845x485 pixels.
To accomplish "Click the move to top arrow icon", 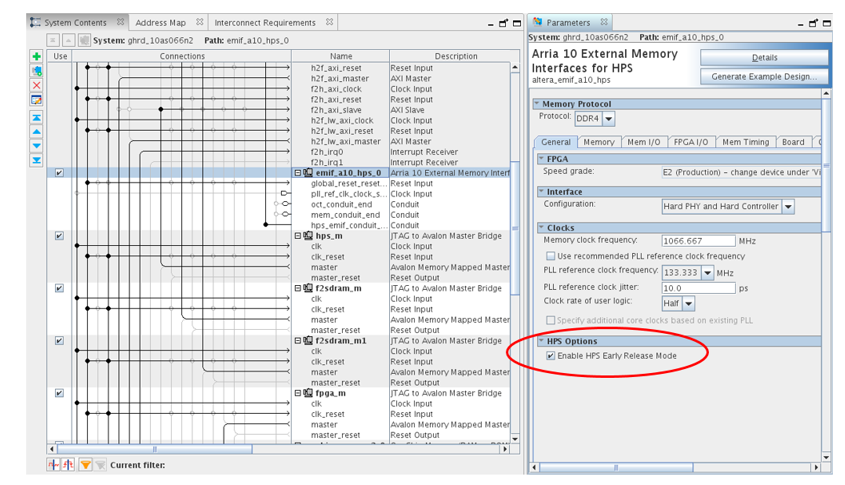I will point(36,117).
